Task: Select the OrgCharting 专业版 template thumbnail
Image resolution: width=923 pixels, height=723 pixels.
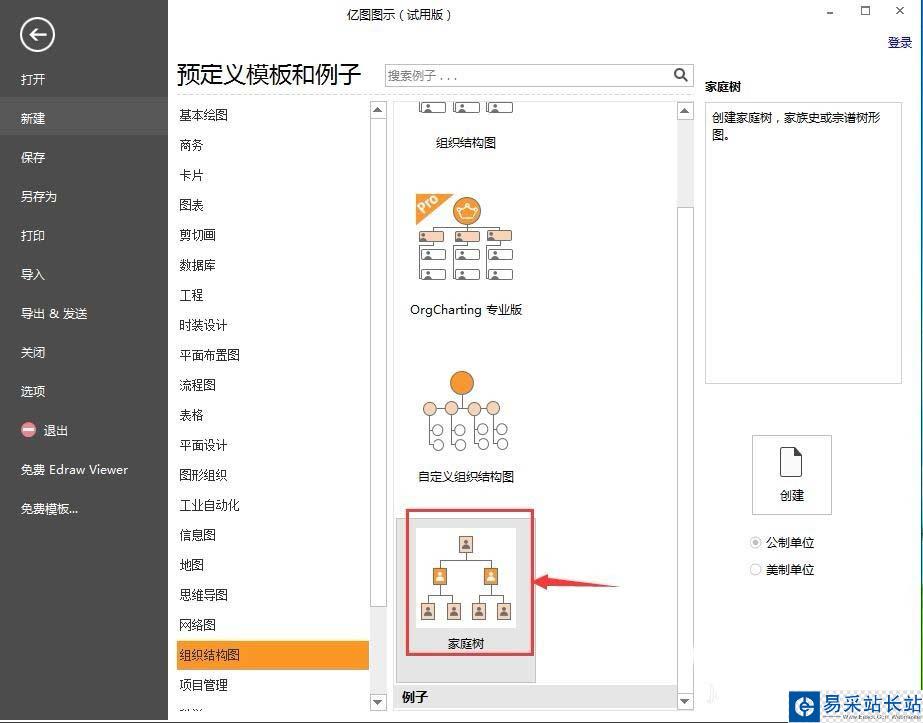Action: click(x=466, y=237)
